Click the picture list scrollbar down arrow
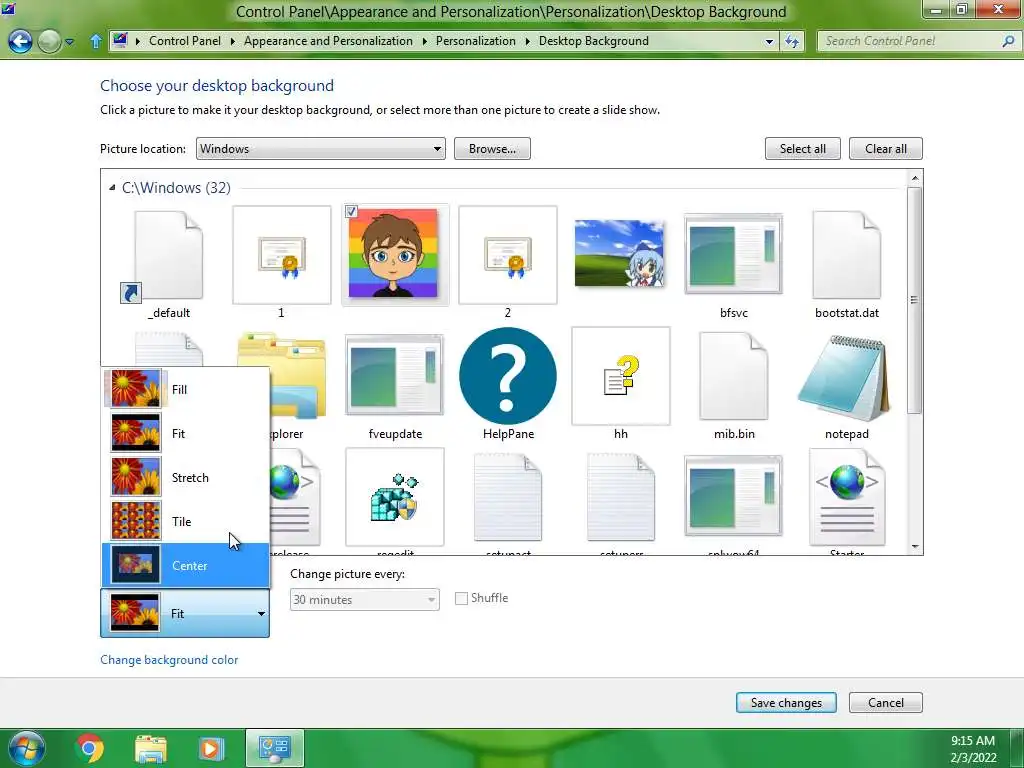Viewport: 1024px width, 768px height. pyautogui.click(x=915, y=547)
